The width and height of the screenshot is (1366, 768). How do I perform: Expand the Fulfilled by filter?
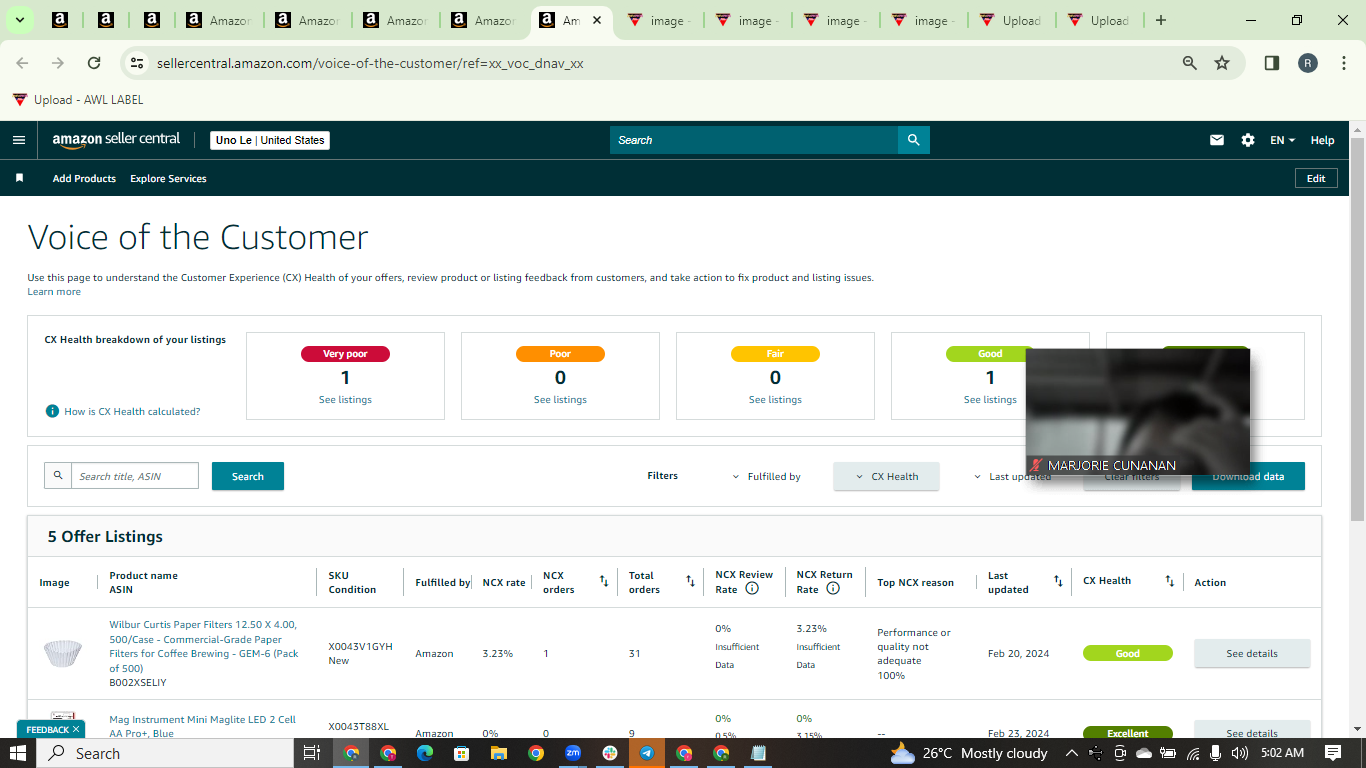(767, 477)
